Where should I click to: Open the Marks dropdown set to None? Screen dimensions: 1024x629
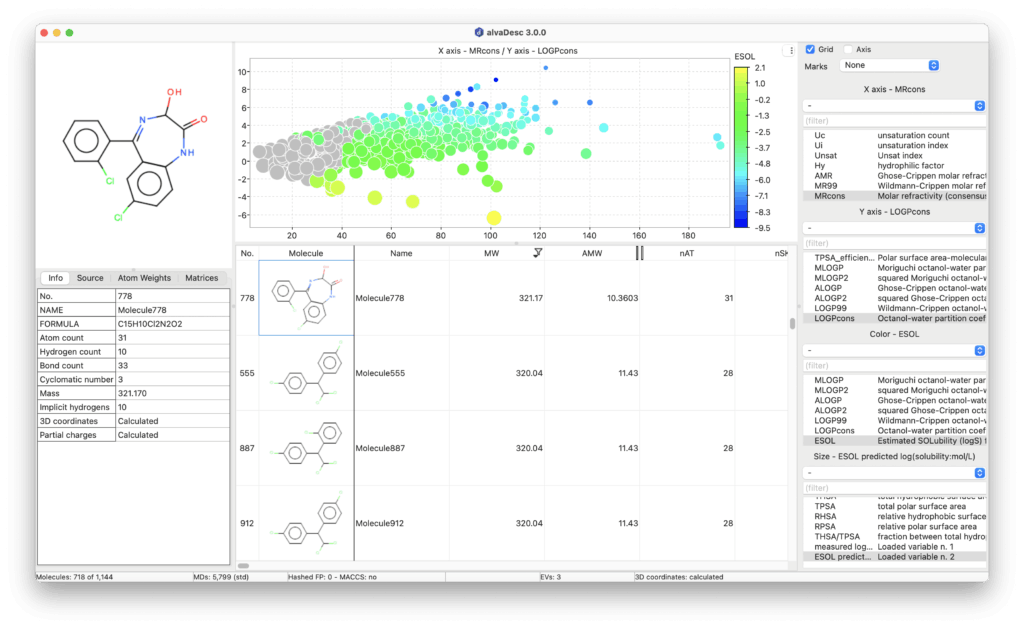tap(891, 66)
